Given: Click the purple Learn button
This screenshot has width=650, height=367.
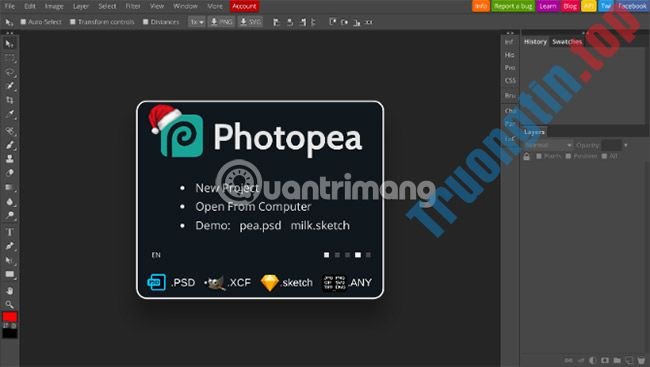Looking at the screenshot, I should point(548,6).
